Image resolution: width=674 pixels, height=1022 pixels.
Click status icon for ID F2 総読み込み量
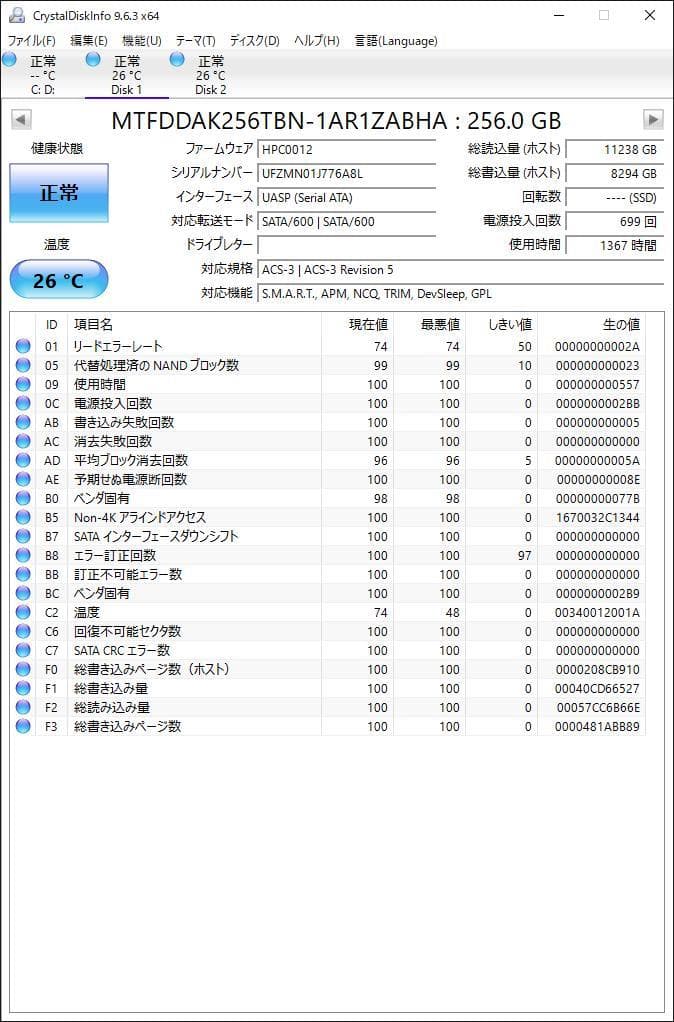tap(23, 707)
